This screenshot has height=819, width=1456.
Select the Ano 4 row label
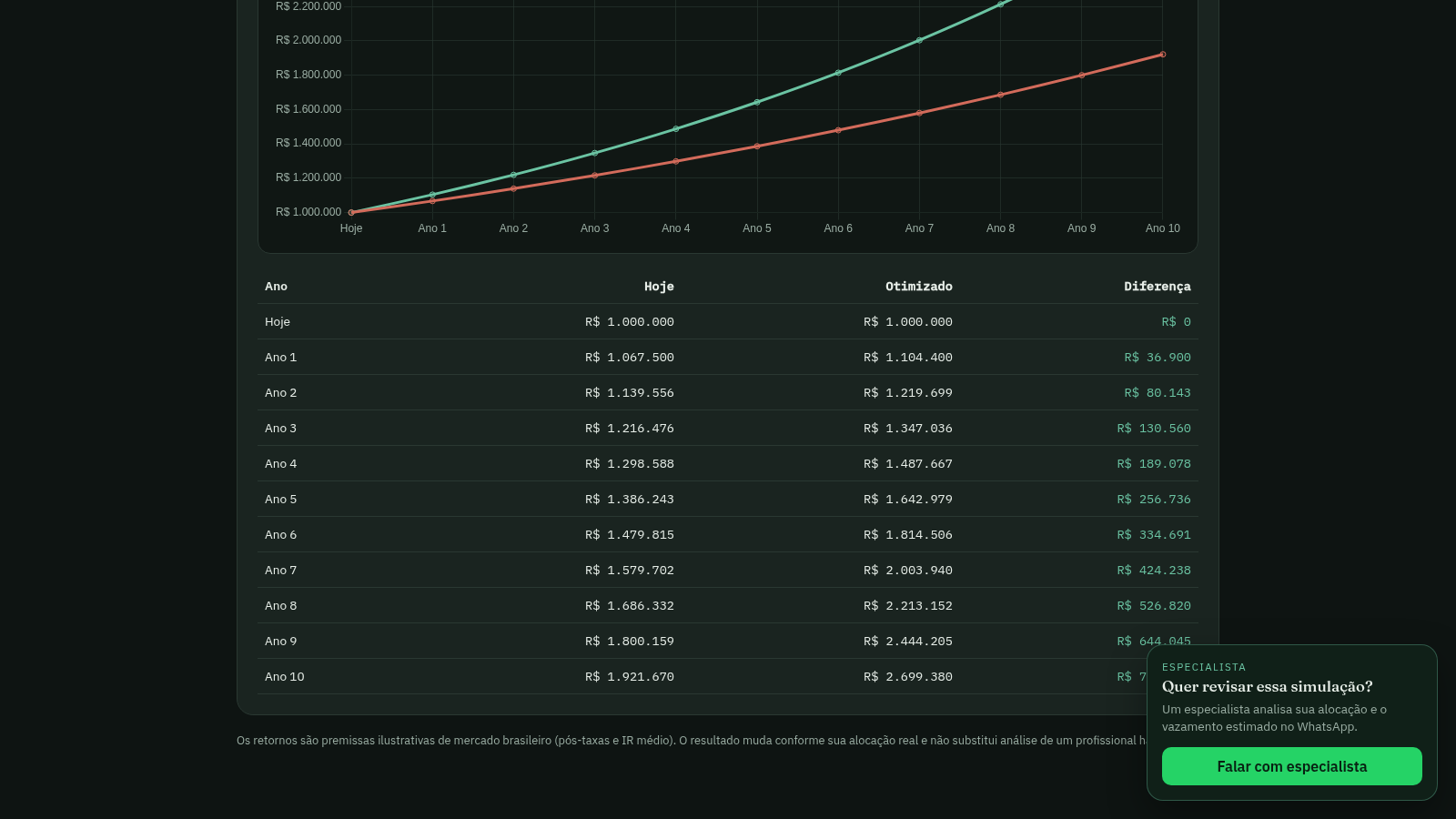coord(280,463)
